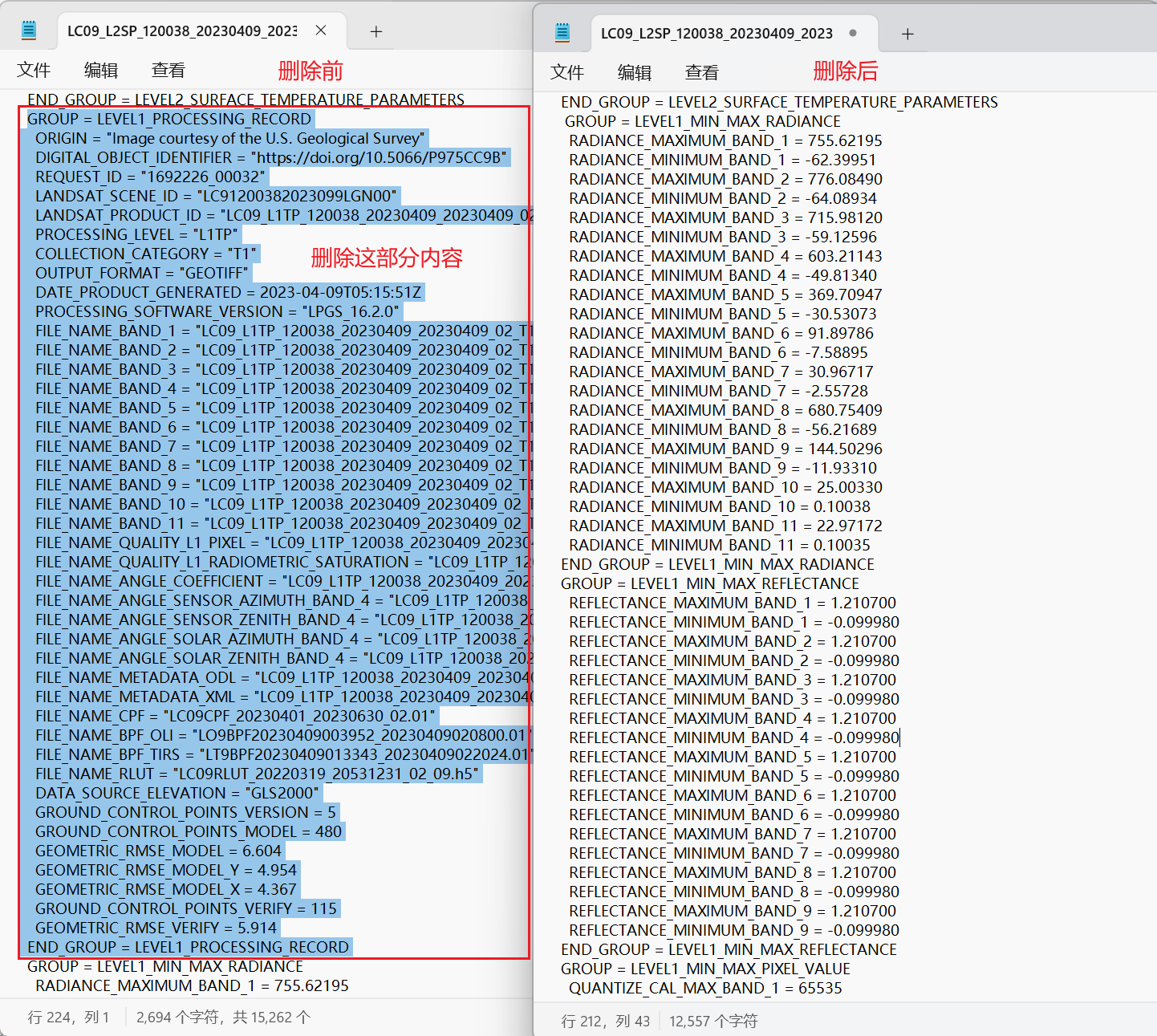Click the END_GROUP = LEVEL1_MIN_MAX_RADIANCE line

717,564
